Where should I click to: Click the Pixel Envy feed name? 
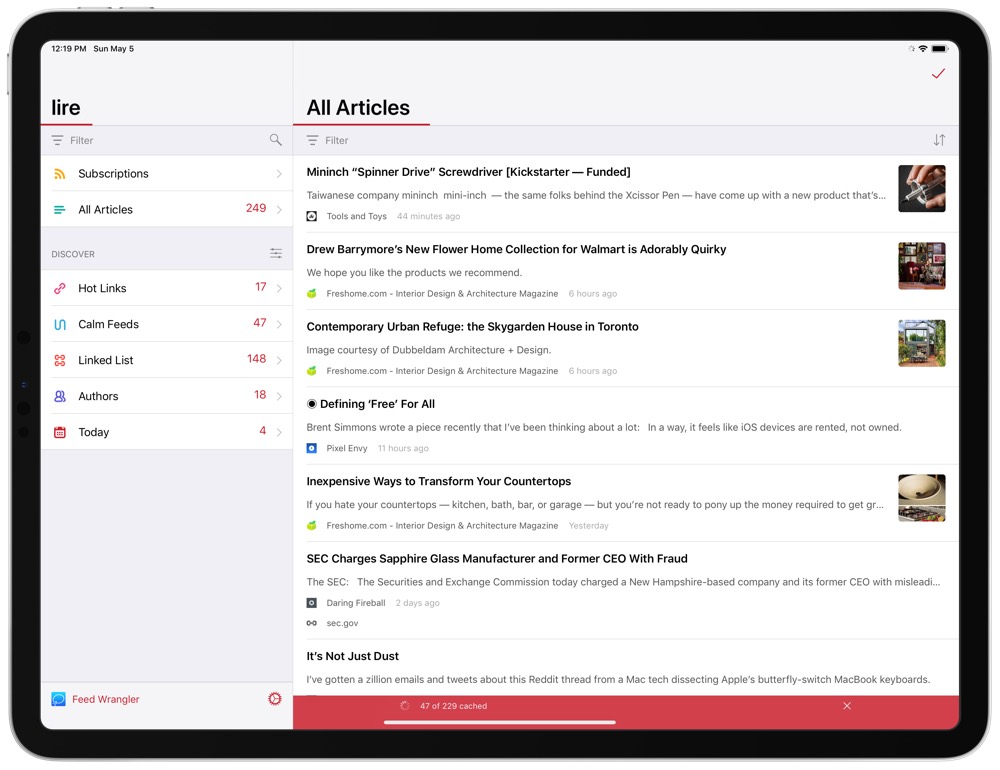tap(347, 448)
